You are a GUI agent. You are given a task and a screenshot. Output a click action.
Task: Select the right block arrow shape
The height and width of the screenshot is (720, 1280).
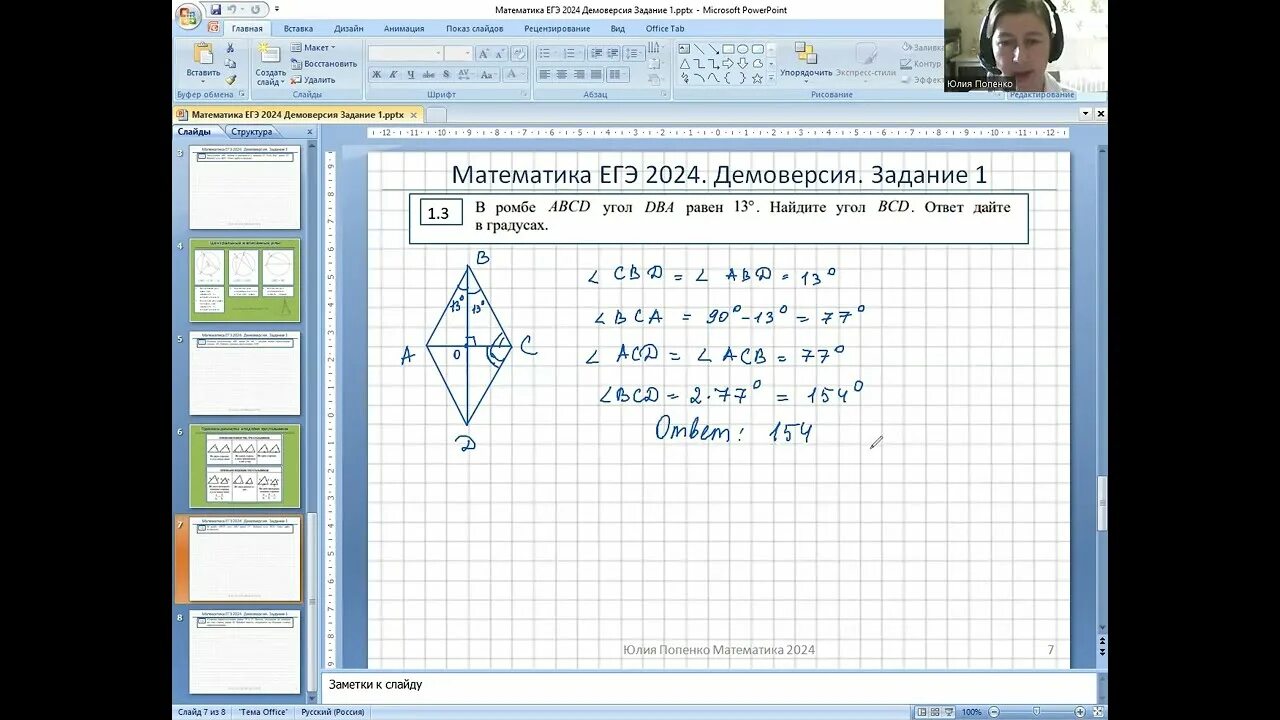pos(728,64)
